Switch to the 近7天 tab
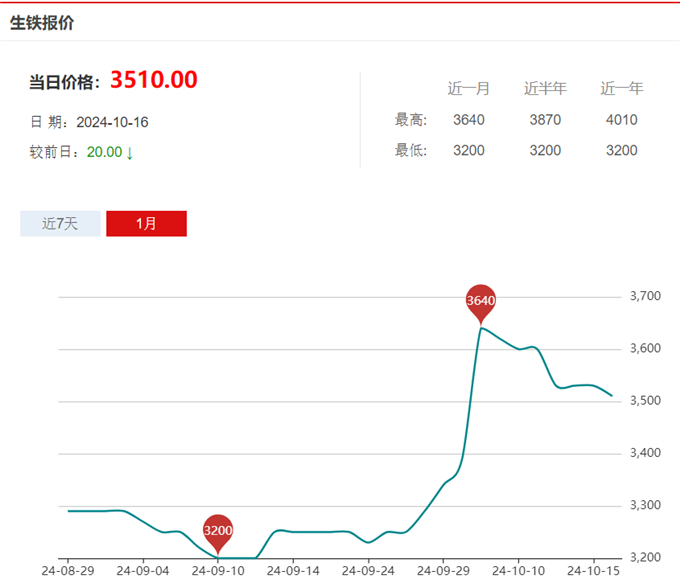 point(59,224)
